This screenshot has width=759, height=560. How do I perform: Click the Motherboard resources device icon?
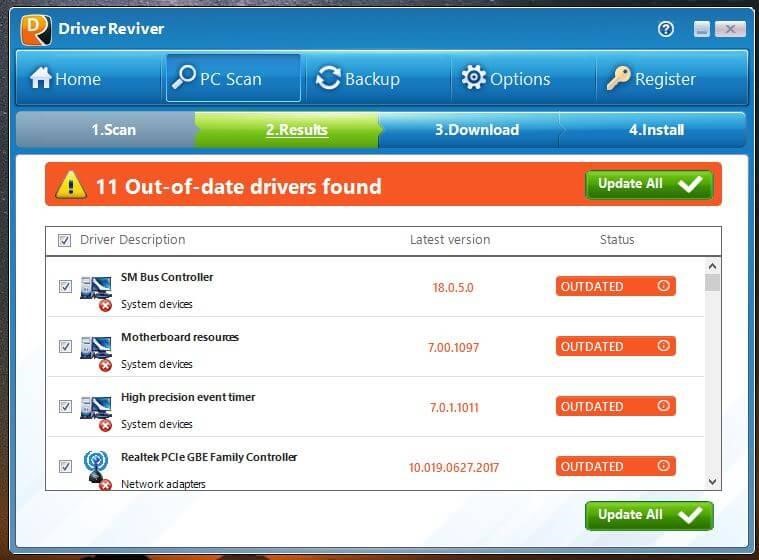(x=96, y=353)
